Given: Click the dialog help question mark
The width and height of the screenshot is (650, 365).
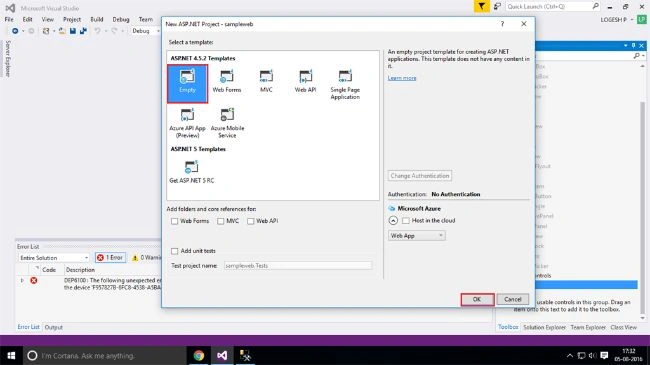Looking at the screenshot, I should pyautogui.click(x=502, y=24).
